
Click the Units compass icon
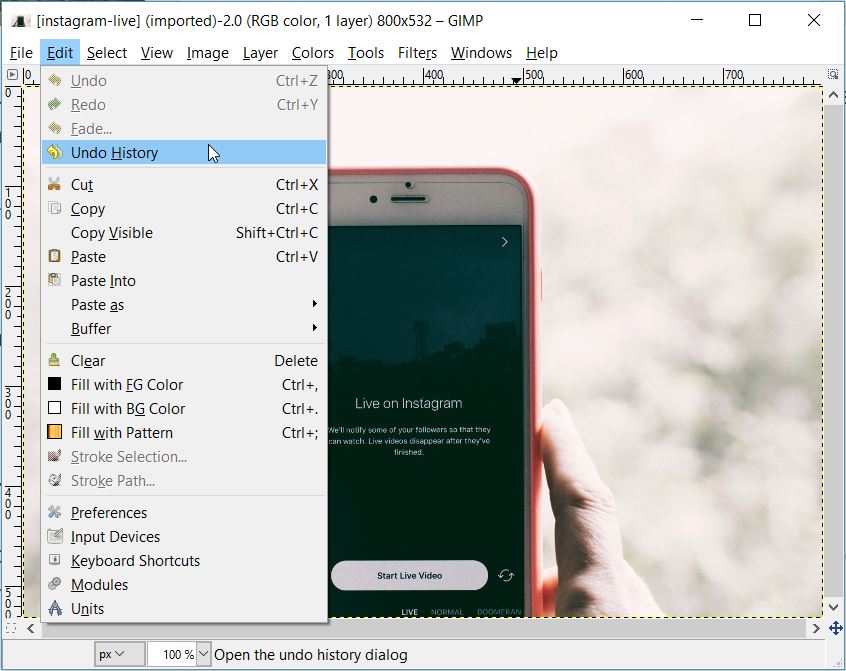(54, 608)
